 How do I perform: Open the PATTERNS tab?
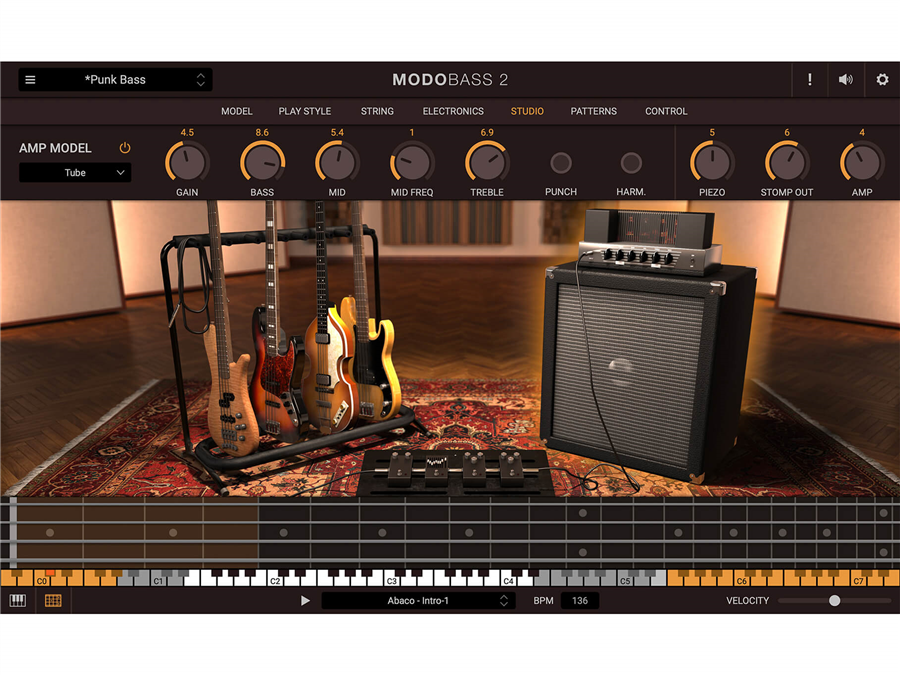(593, 111)
